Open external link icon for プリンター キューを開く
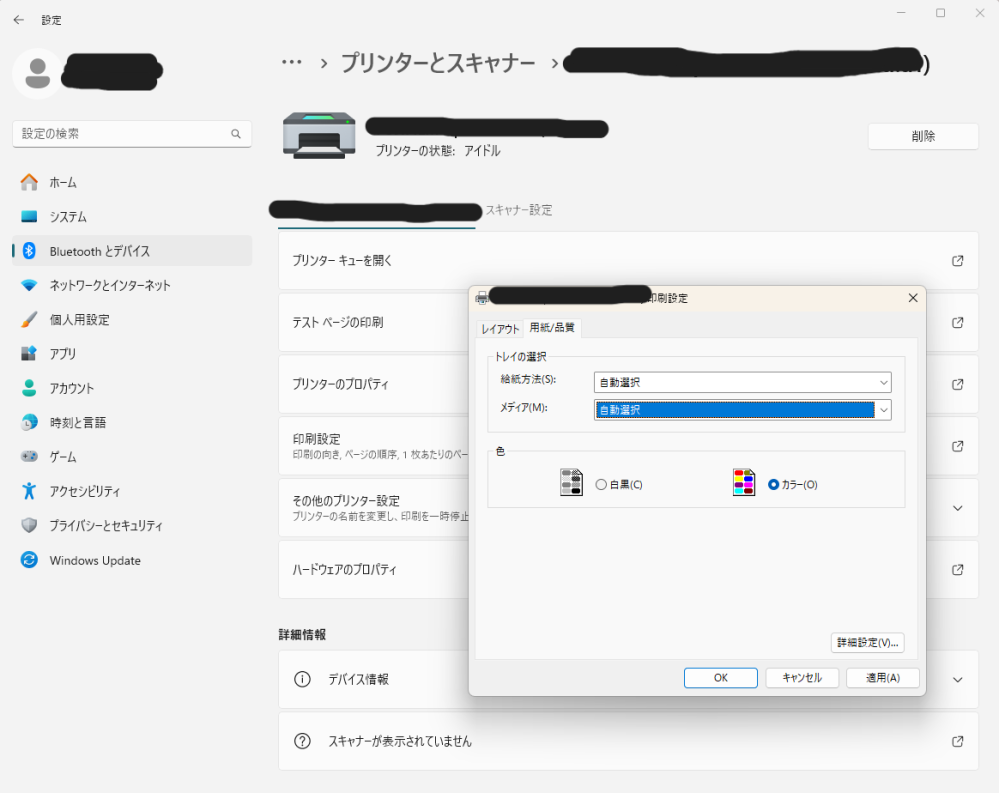Viewport: 999px width, 793px height. click(957, 261)
